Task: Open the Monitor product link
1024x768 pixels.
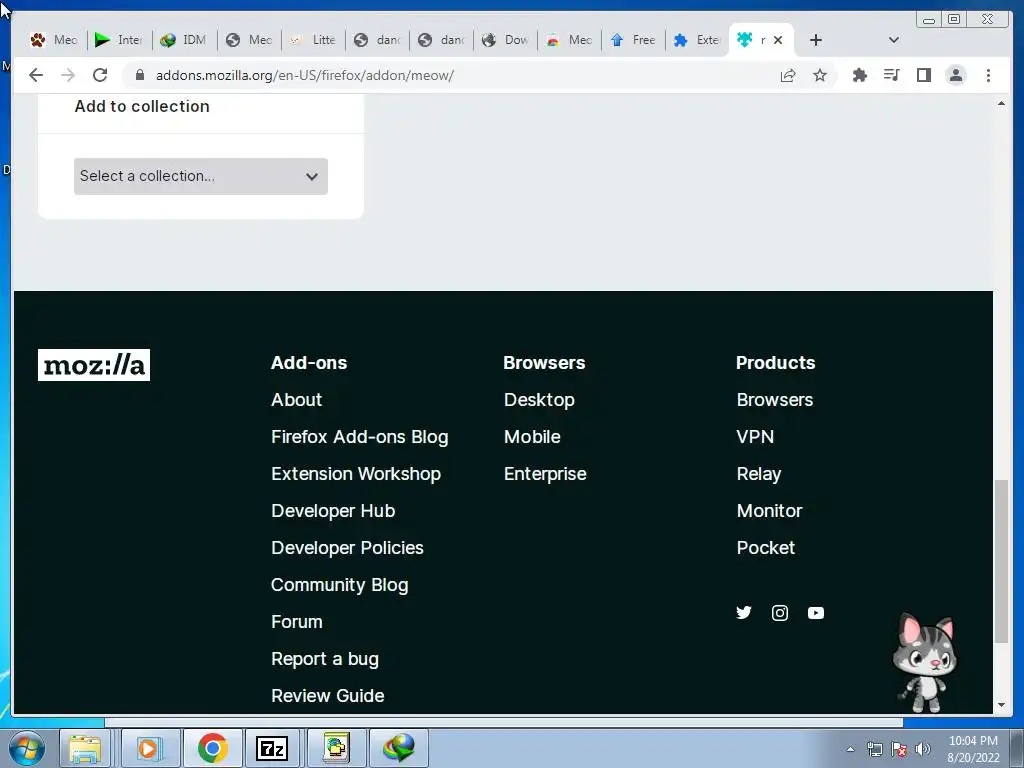Action: tap(769, 511)
